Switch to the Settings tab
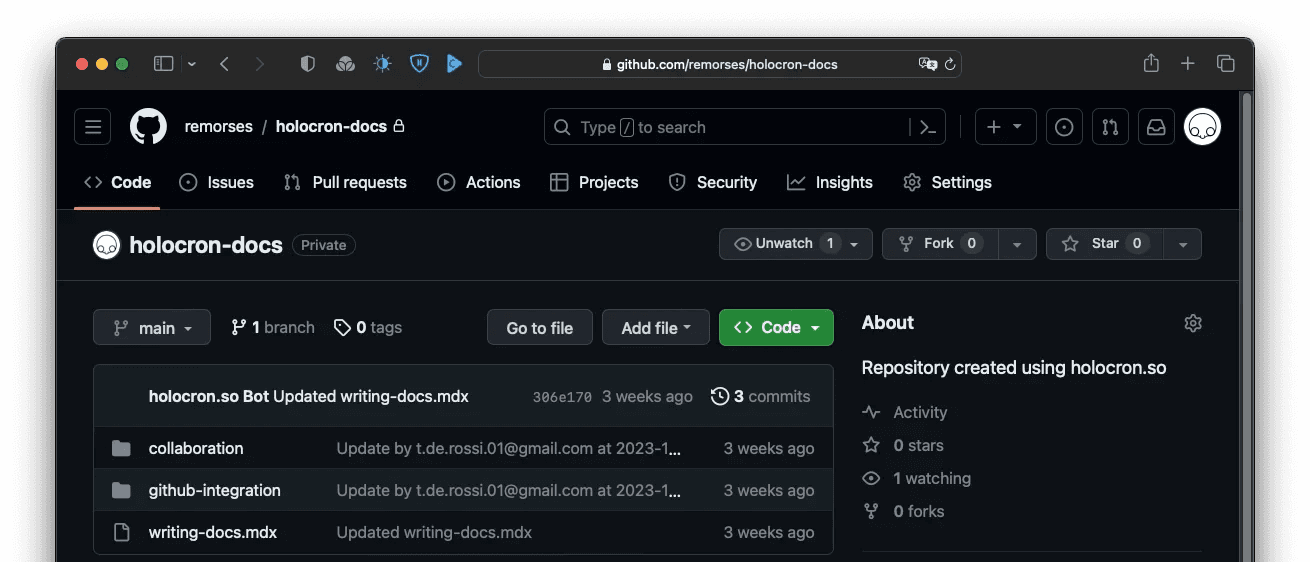The image size is (1310, 562). 947,182
